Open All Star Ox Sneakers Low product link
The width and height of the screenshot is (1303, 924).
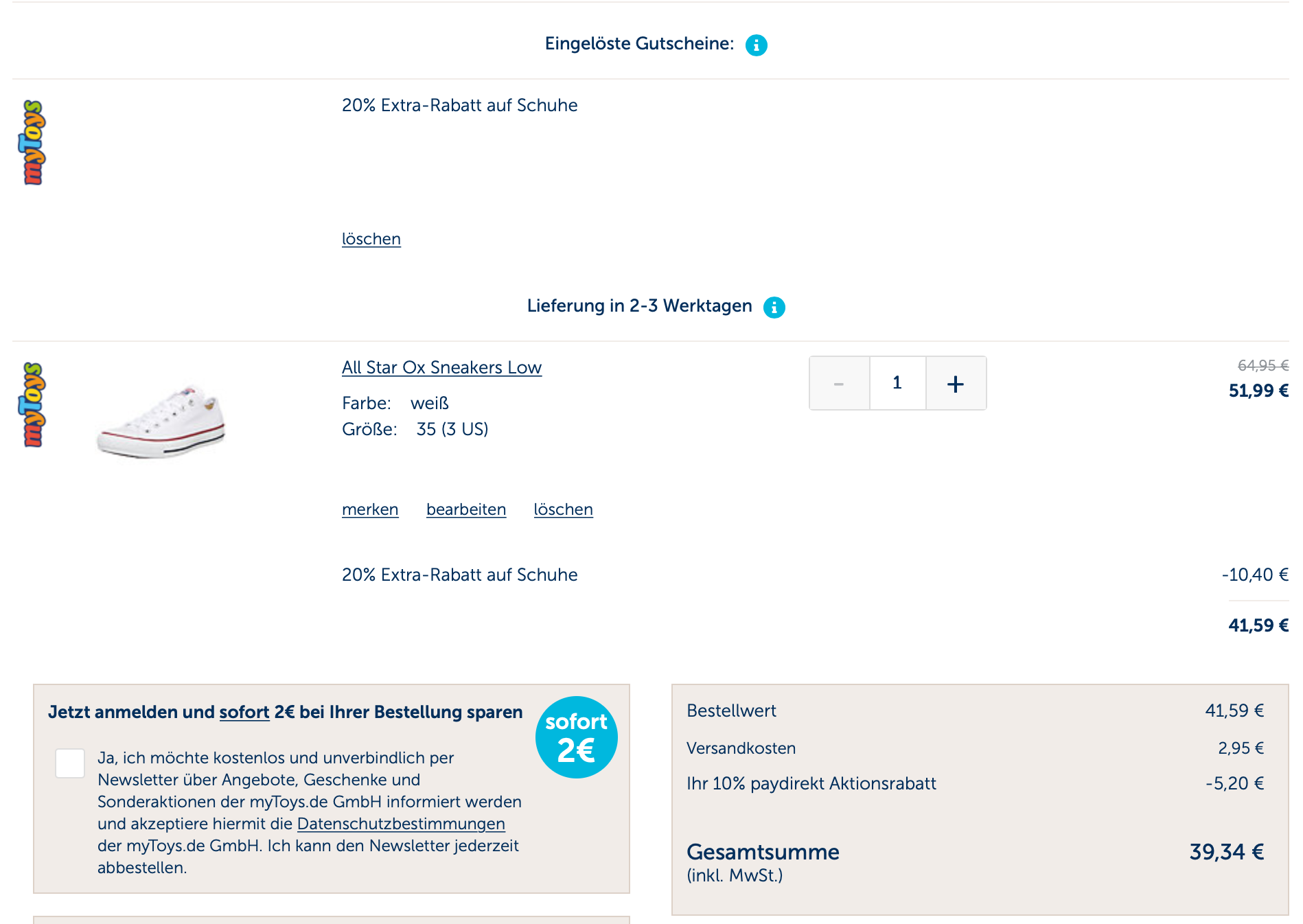point(441,368)
